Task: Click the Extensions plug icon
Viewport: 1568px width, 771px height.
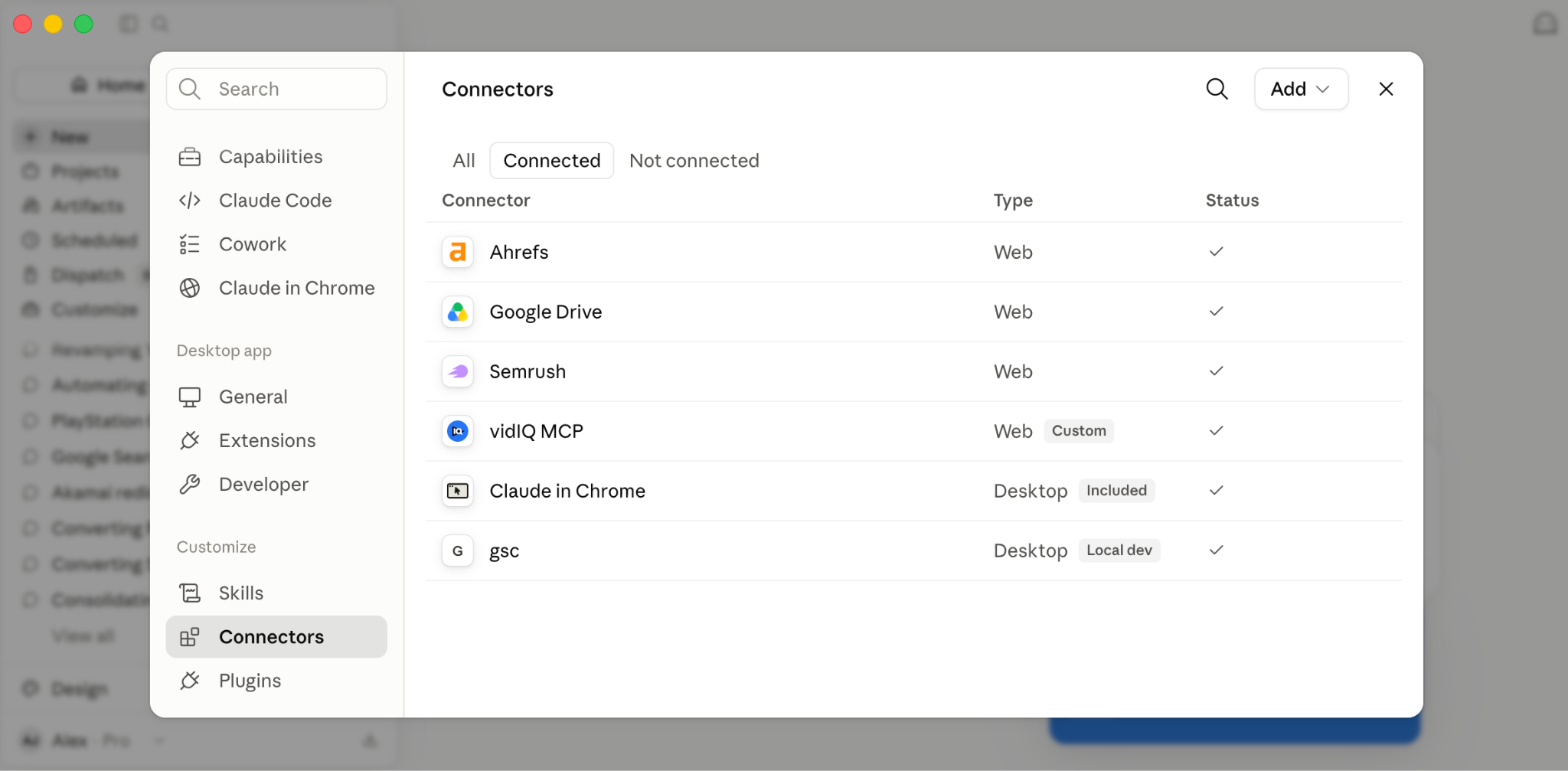Action: coord(189,440)
